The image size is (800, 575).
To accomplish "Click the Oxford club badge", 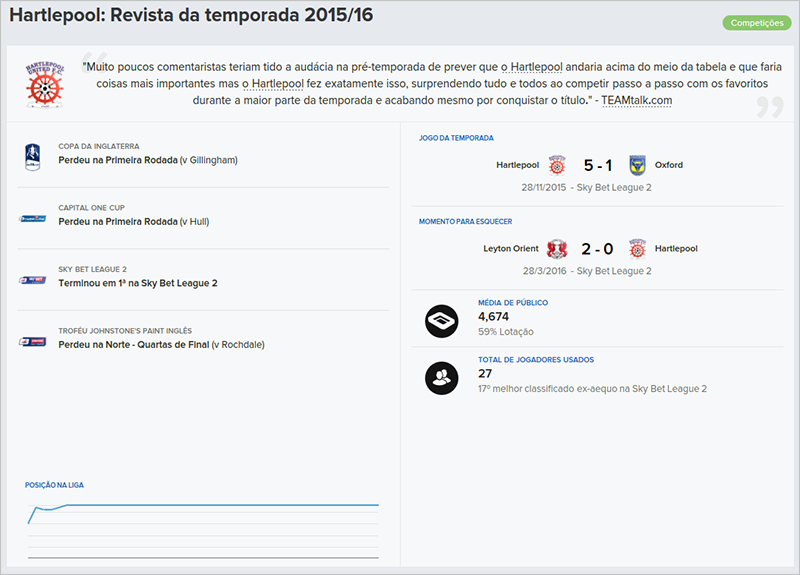I will click(x=636, y=165).
